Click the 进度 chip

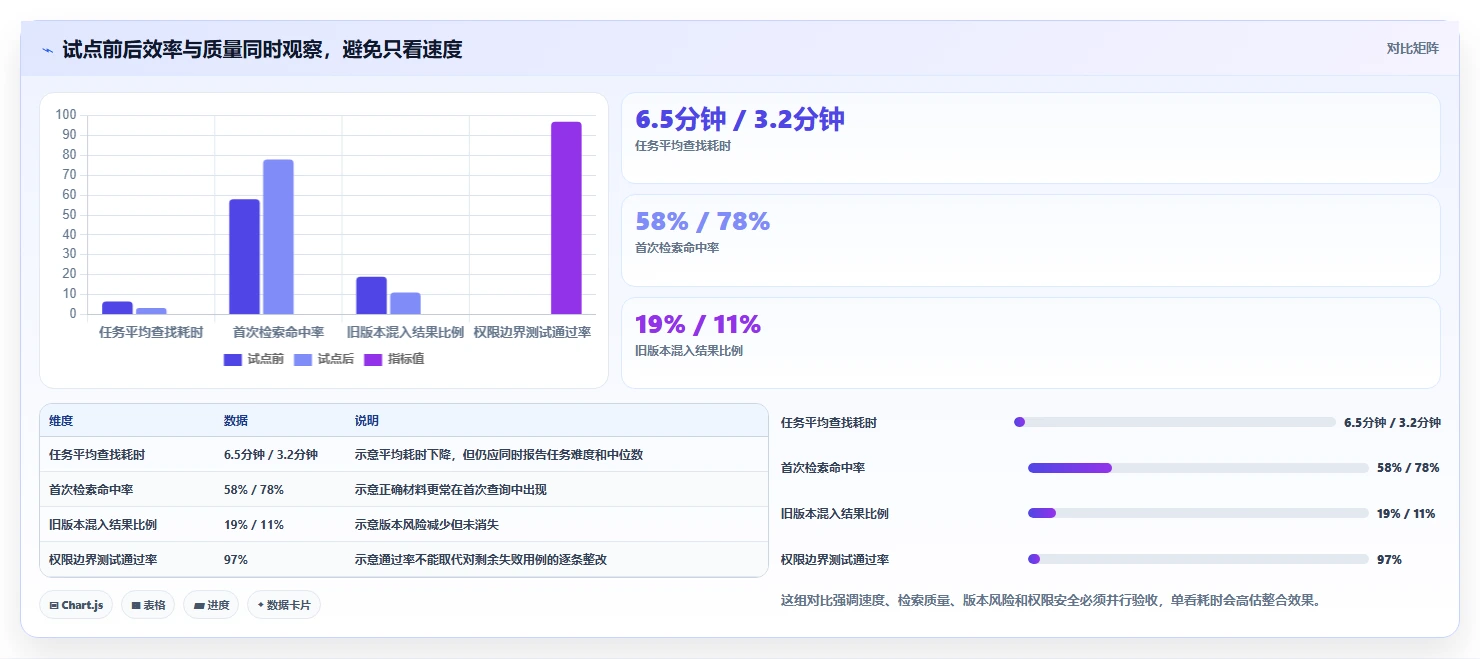point(211,605)
